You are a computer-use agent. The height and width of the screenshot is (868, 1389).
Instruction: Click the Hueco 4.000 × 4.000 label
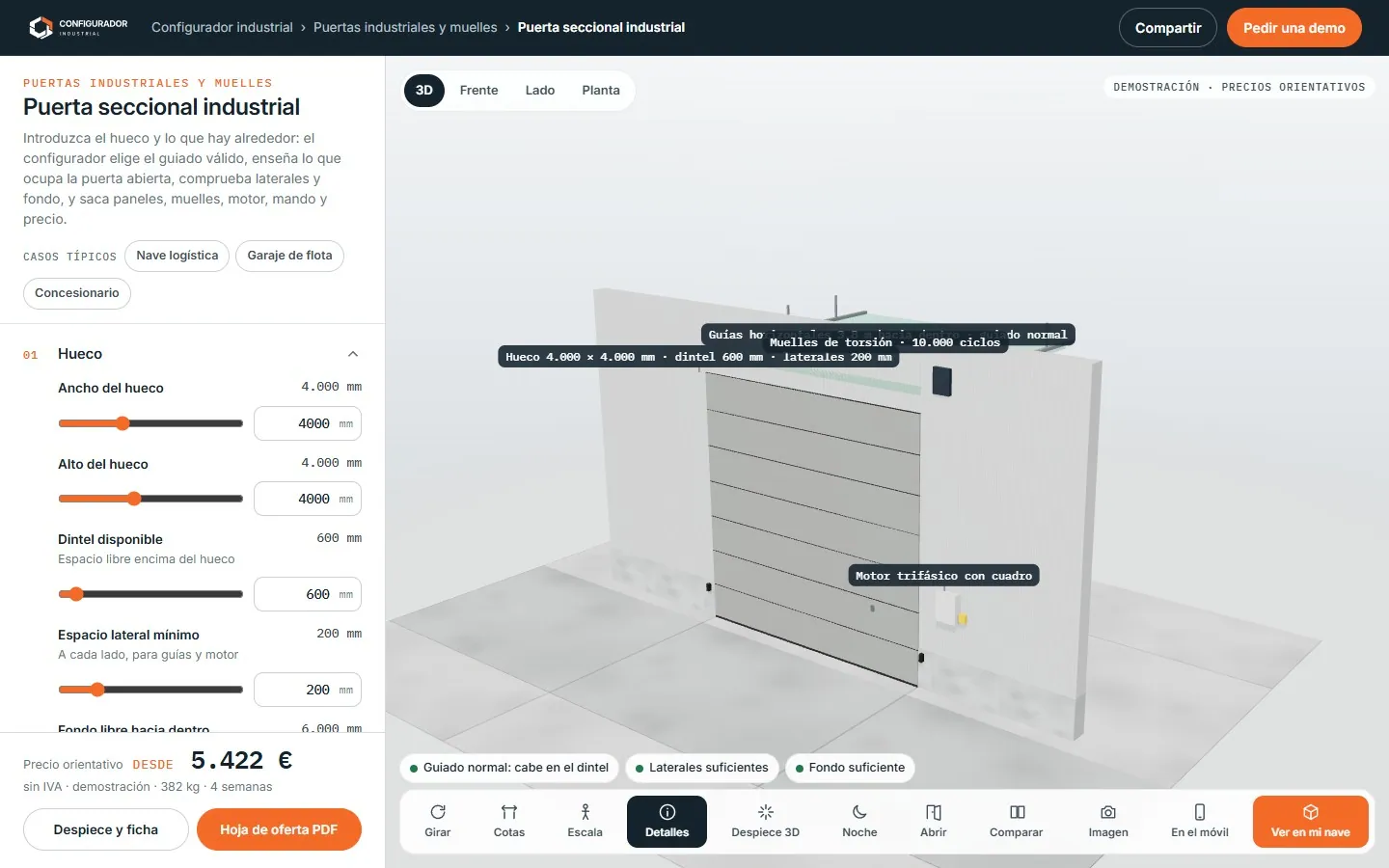click(x=698, y=357)
